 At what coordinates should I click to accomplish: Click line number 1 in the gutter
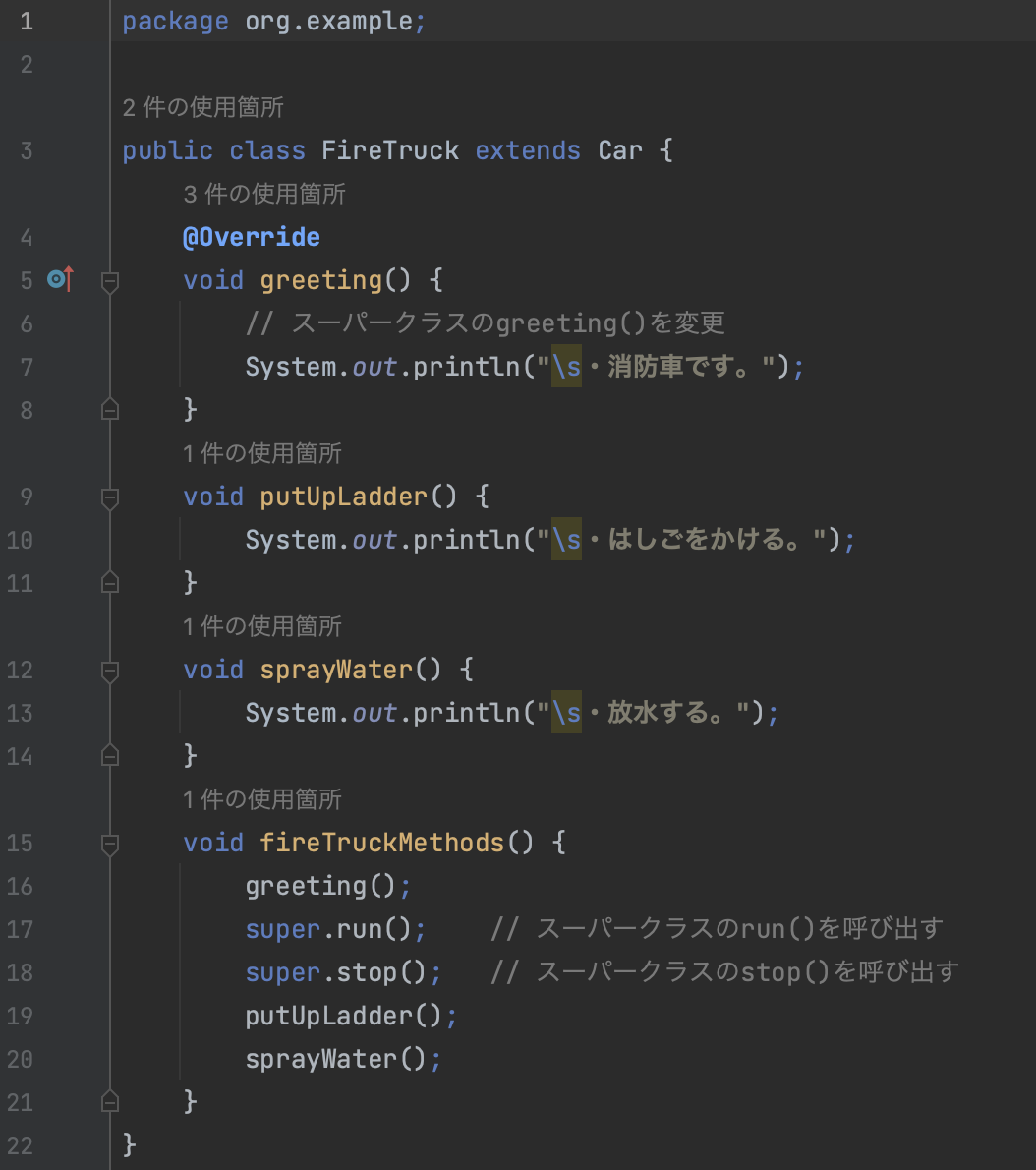tap(26, 22)
